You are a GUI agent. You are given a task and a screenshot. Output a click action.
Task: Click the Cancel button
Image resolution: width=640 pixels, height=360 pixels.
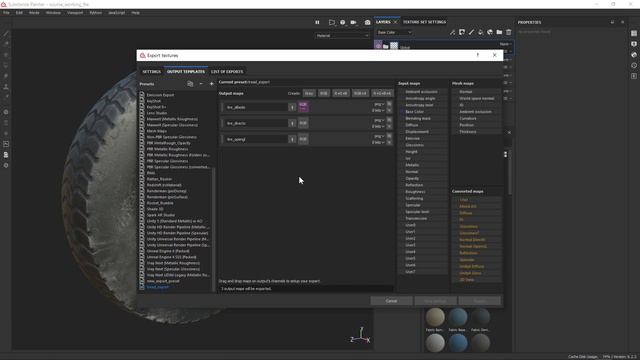[391, 301]
